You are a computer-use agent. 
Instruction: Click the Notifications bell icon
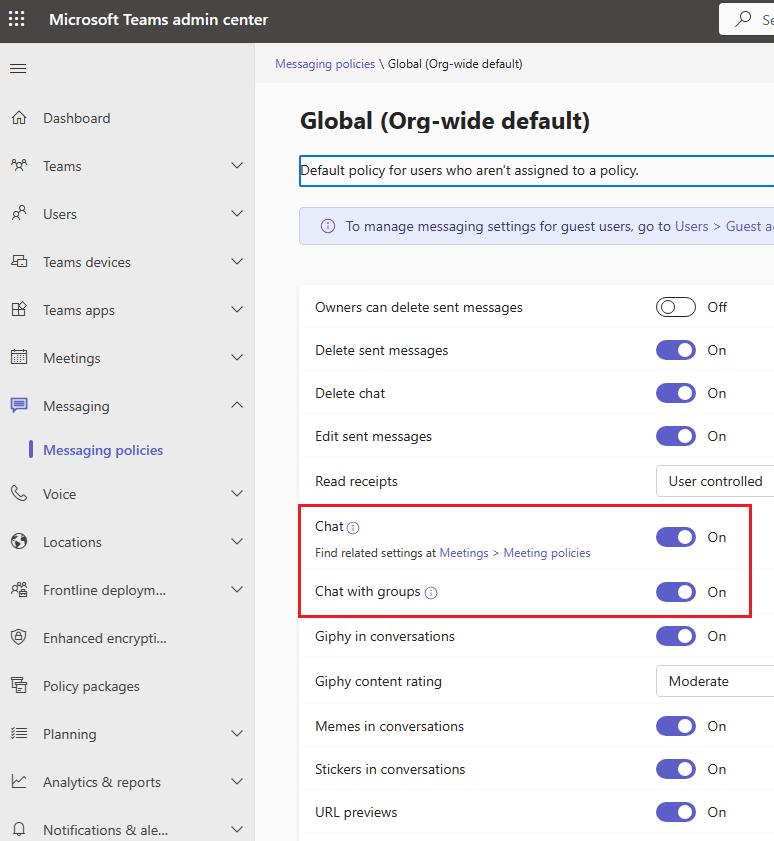click(x=19, y=829)
